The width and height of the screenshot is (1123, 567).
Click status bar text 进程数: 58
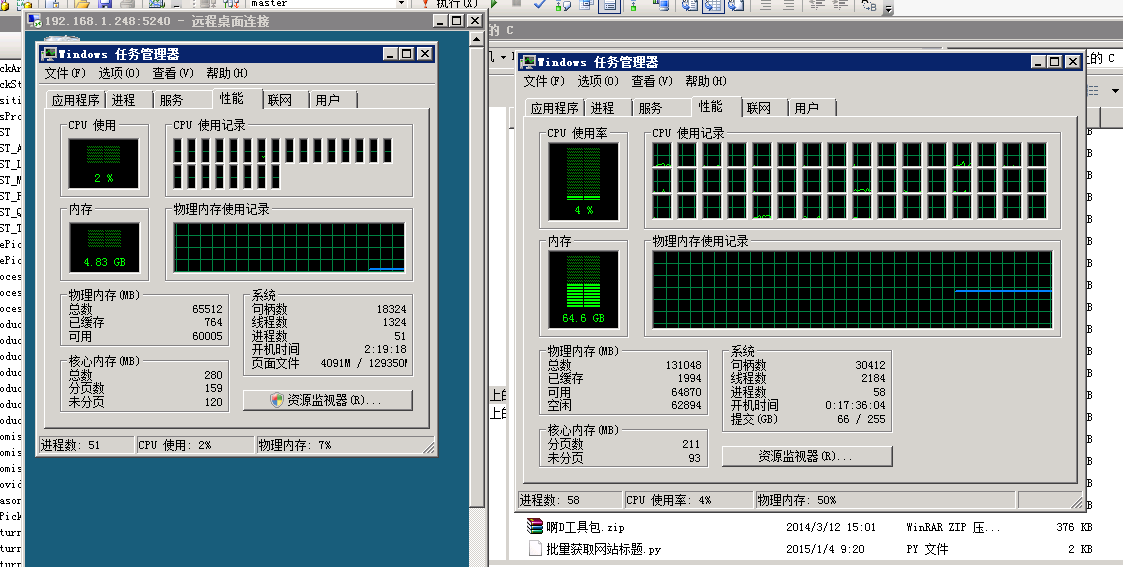pos(550,500)
